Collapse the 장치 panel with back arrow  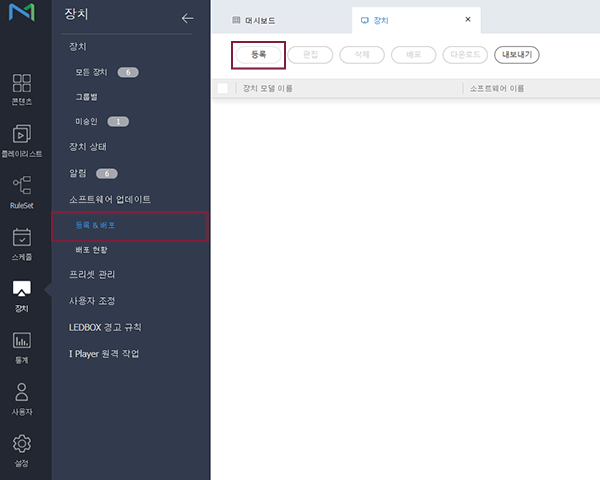tap(187, 18)
